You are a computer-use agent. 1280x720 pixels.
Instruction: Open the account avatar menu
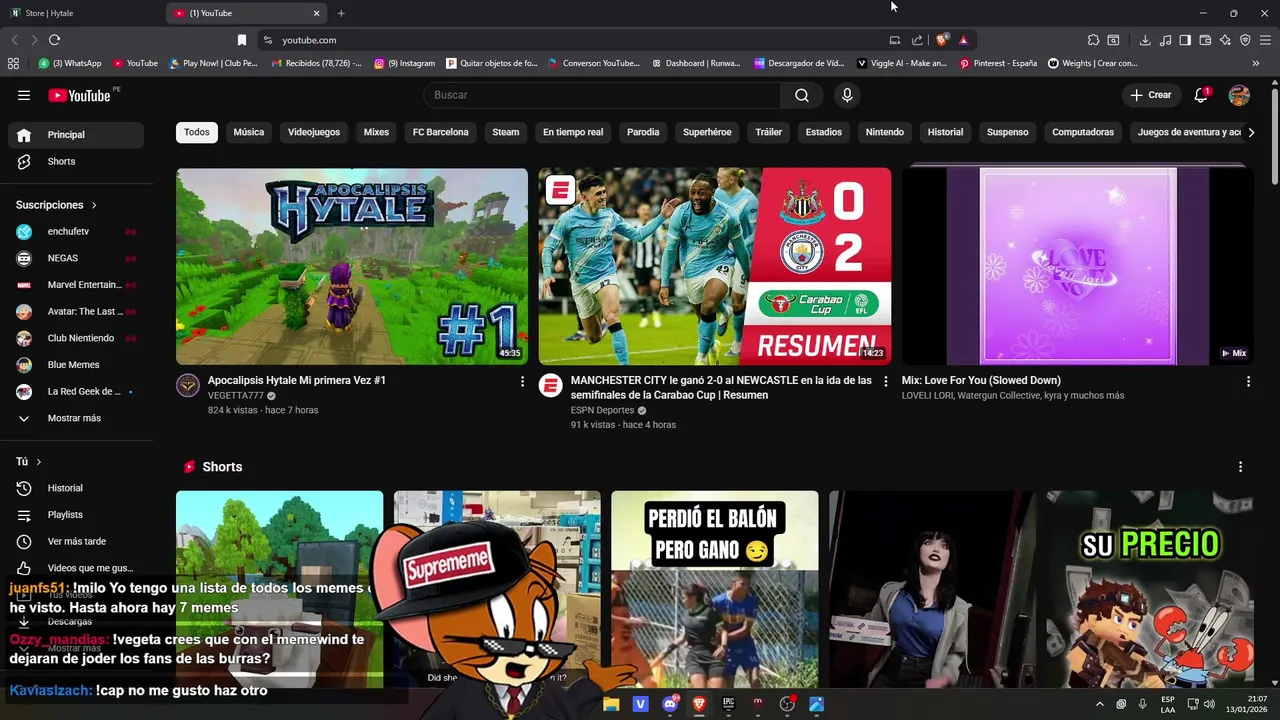pyautogui.click(x=1239, y=95)
